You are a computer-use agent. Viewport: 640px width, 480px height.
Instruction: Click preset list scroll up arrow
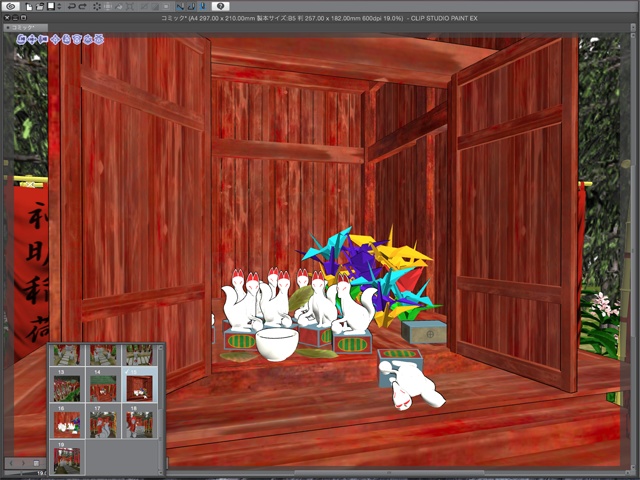click(161, 348)
